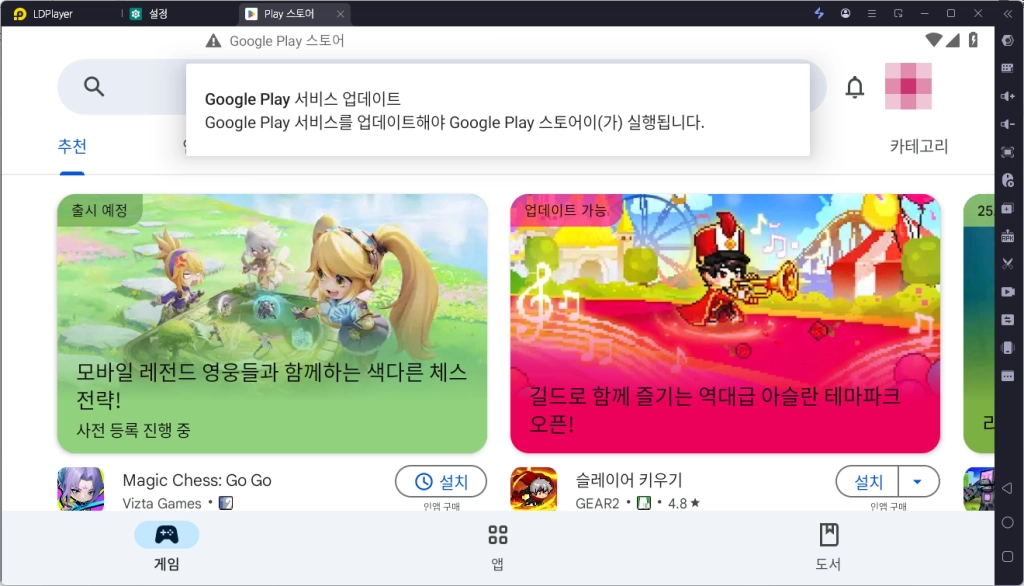Click the volume down icon in sidebar
The height and width of the screenshot is (586, 1024).
click(1008, 124)
